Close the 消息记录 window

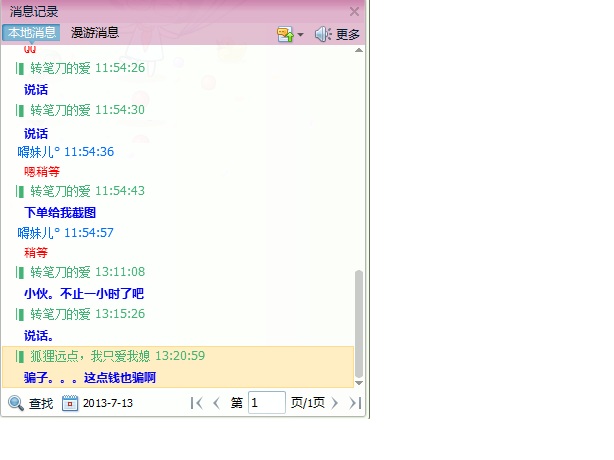tap(354, 12)
